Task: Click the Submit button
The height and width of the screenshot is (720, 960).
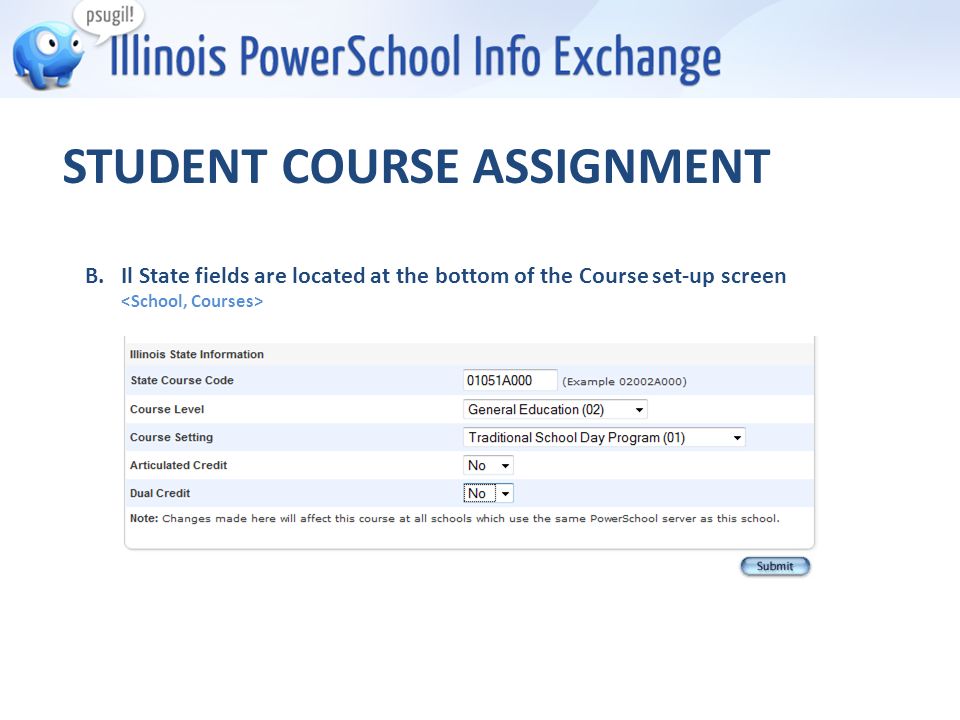Action: coord(775,566)
